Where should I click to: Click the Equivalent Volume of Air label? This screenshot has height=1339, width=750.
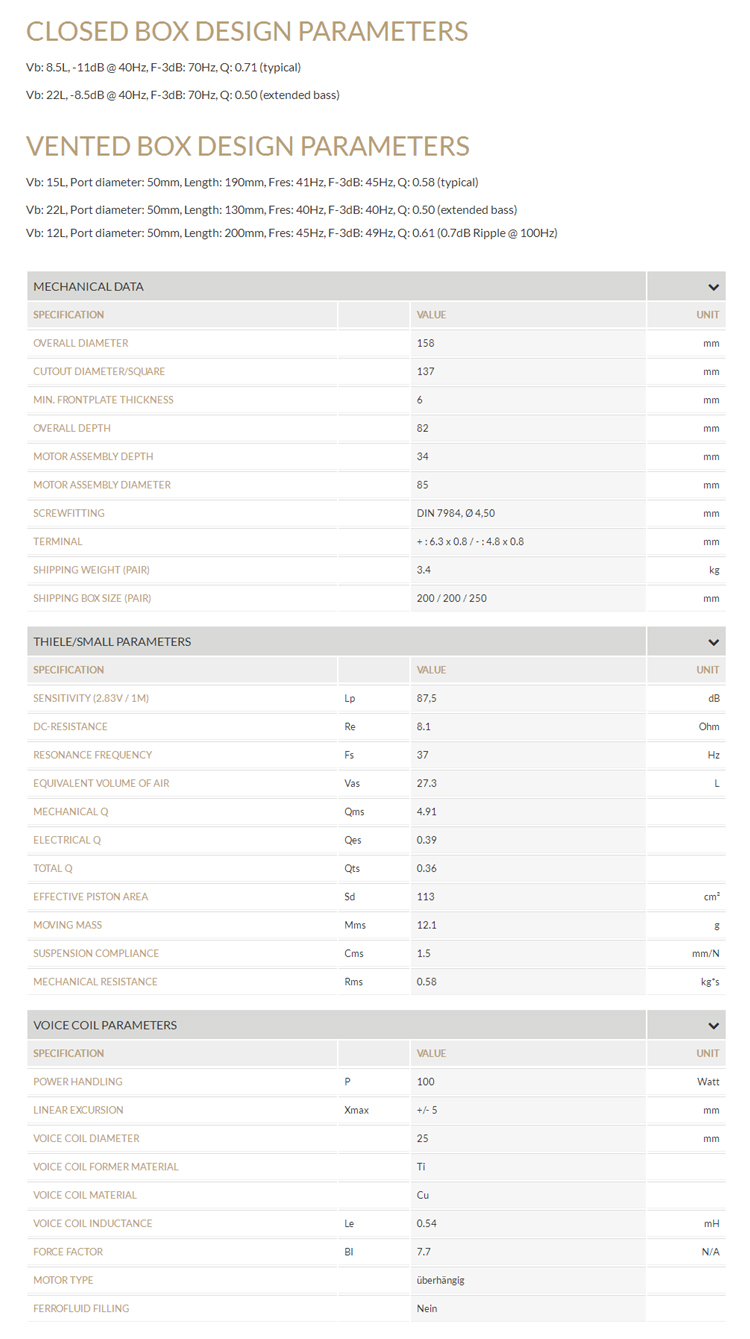(101, 784)
